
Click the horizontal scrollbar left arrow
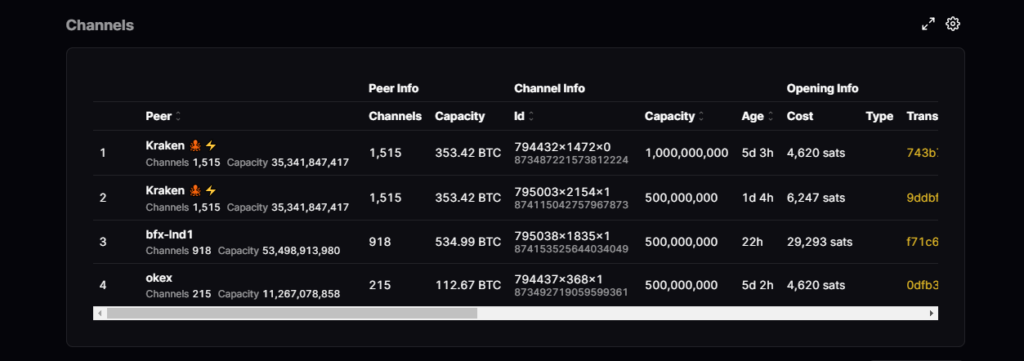pos(100,313)
